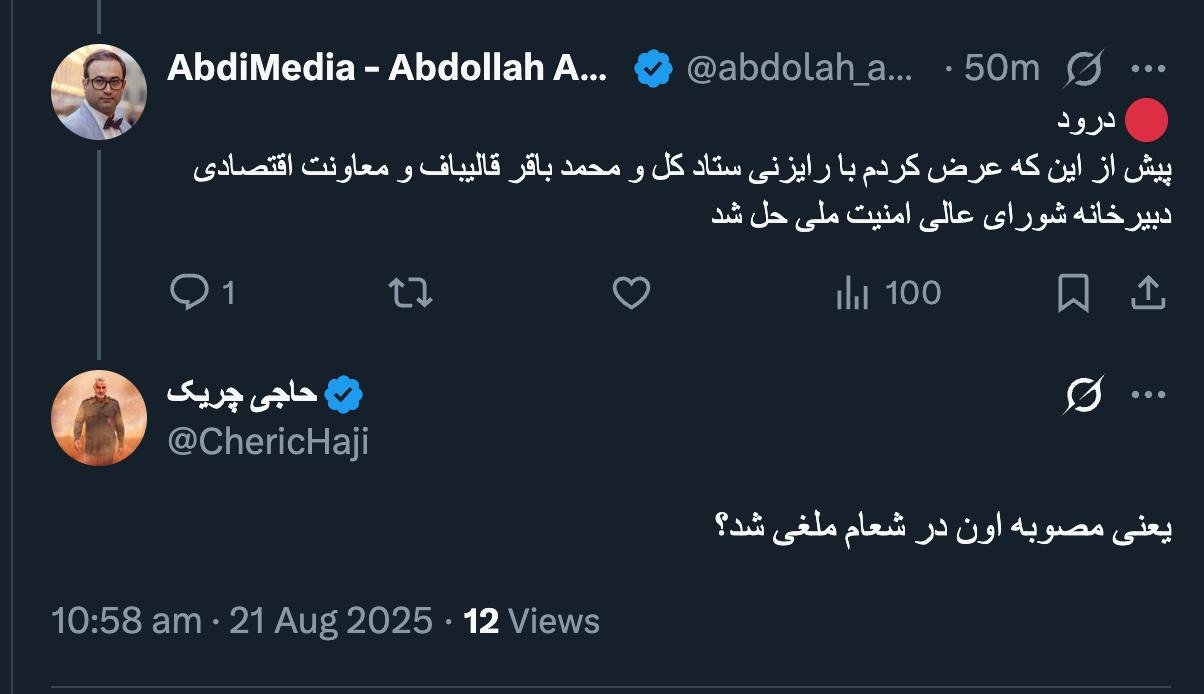Image resolution: width=1204 pixels, height=694 pixels.
Task: Click the verified badge beside حاجی چریک
Action: 344,396
